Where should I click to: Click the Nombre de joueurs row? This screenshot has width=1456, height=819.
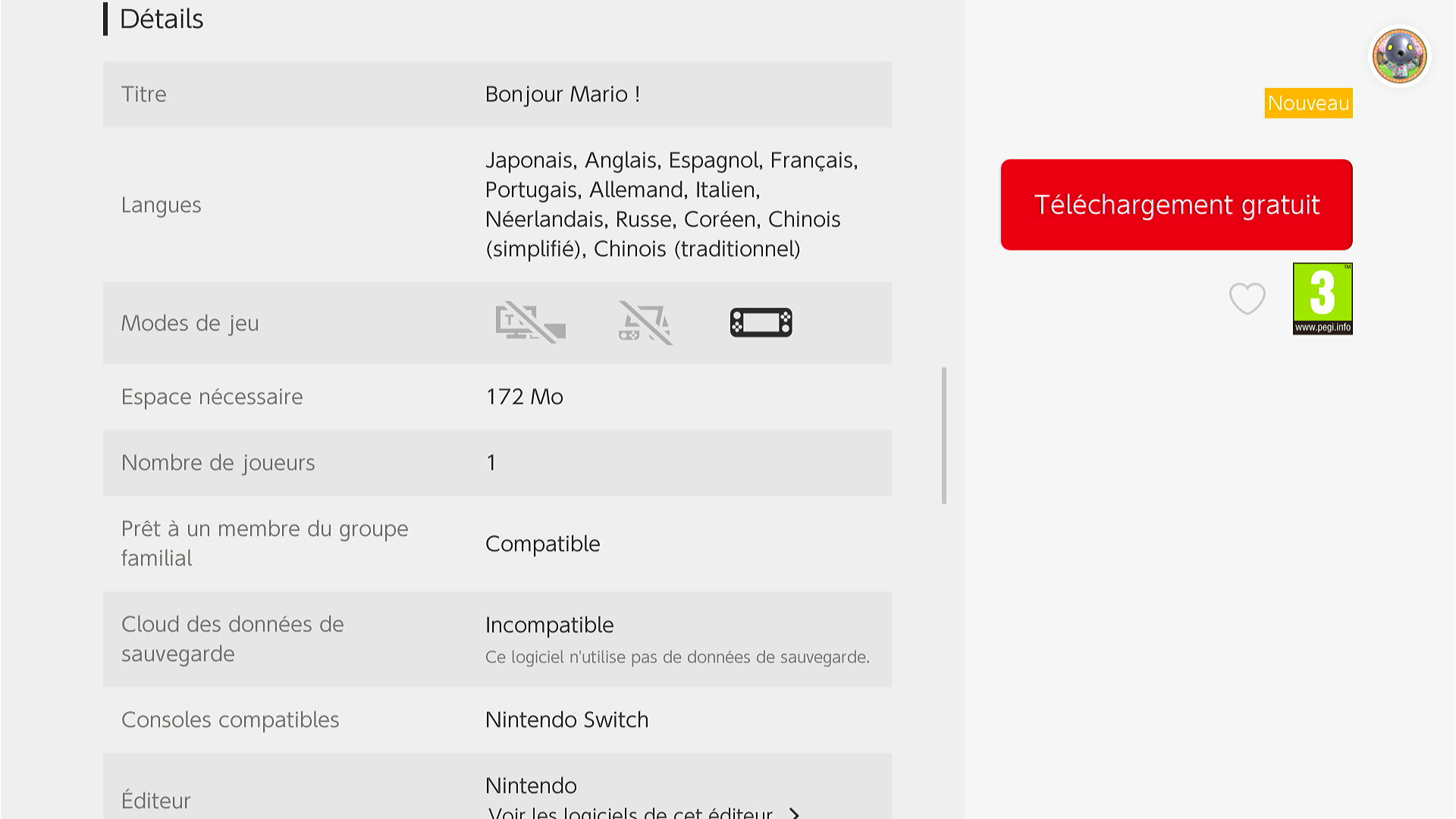click(497, 463)
